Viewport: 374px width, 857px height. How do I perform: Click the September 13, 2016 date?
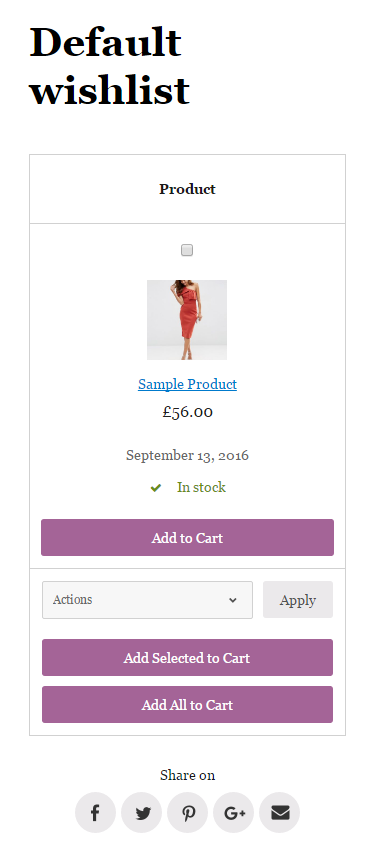coord(188,455)
